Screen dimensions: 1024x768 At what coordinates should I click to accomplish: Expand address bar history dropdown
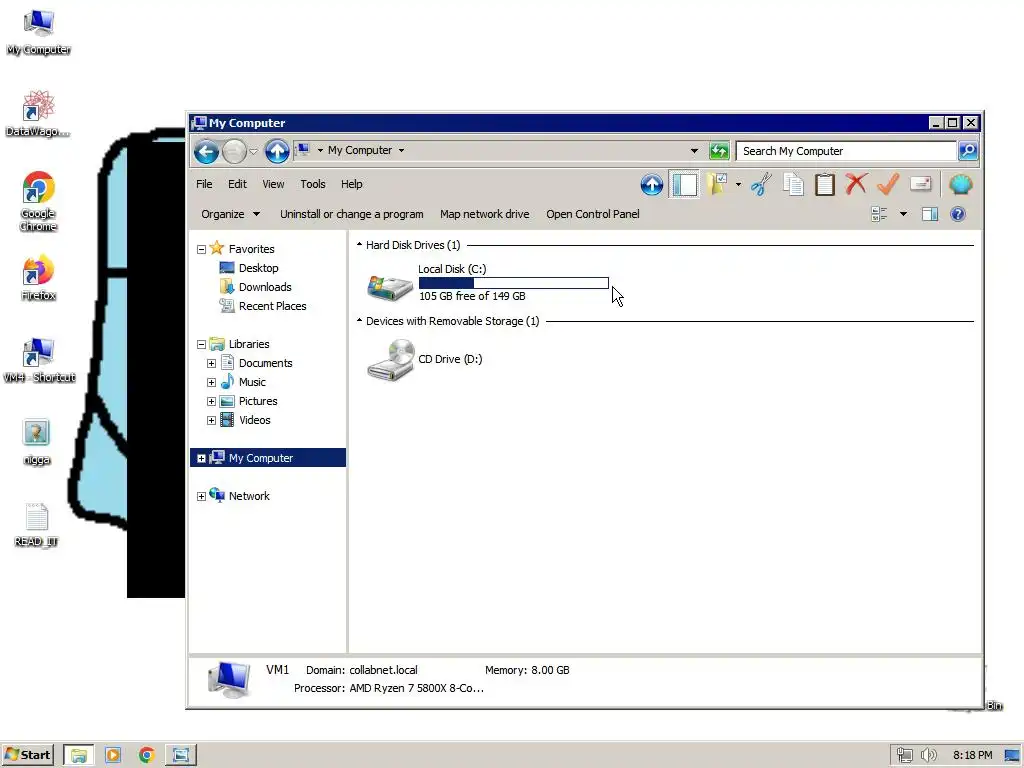pyautogui.click(x=694, y=151)
